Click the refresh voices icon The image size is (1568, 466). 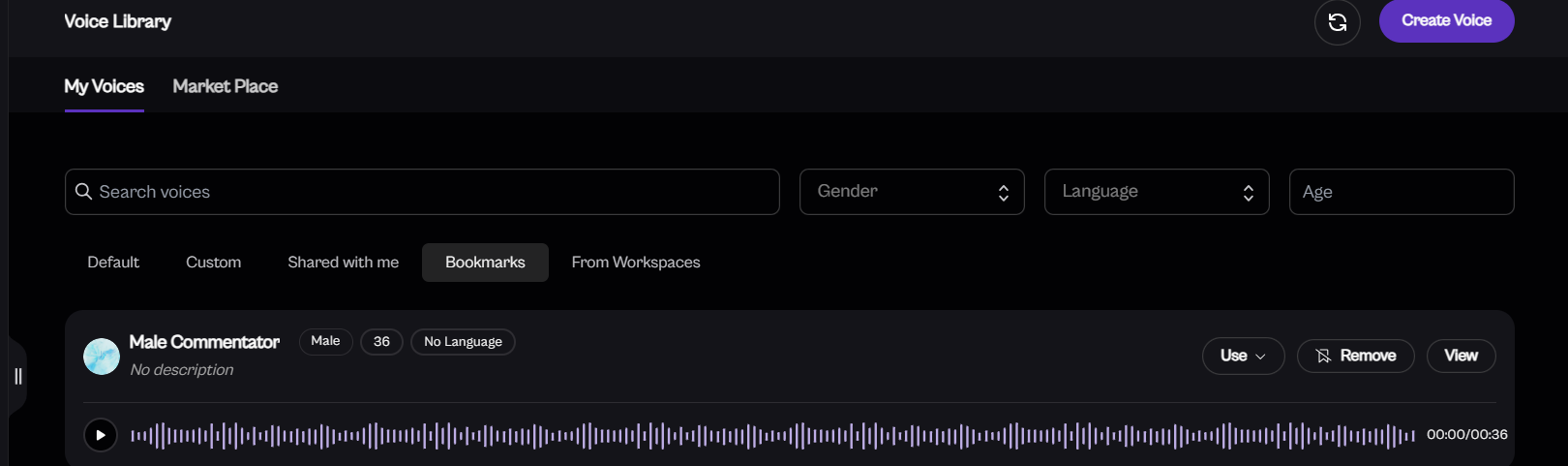[1337, 22]
